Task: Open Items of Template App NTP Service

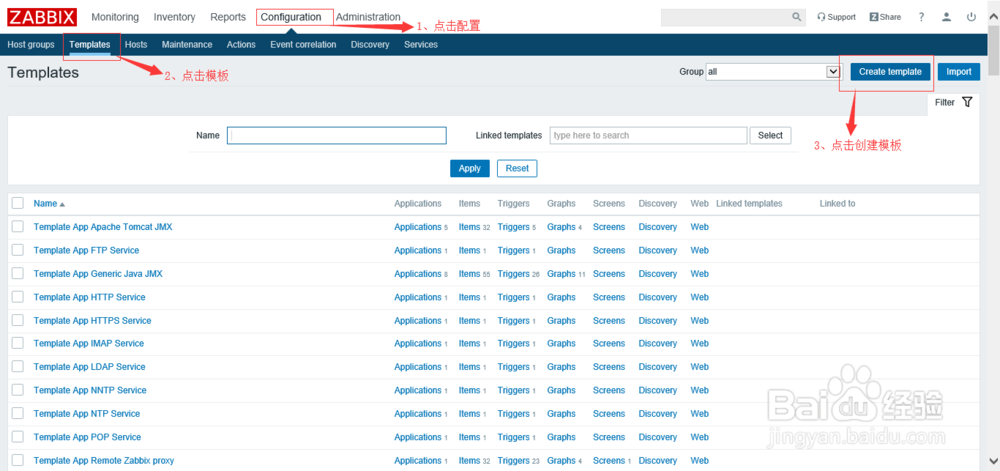Action: pyautogui.click(x=469, y=414)
